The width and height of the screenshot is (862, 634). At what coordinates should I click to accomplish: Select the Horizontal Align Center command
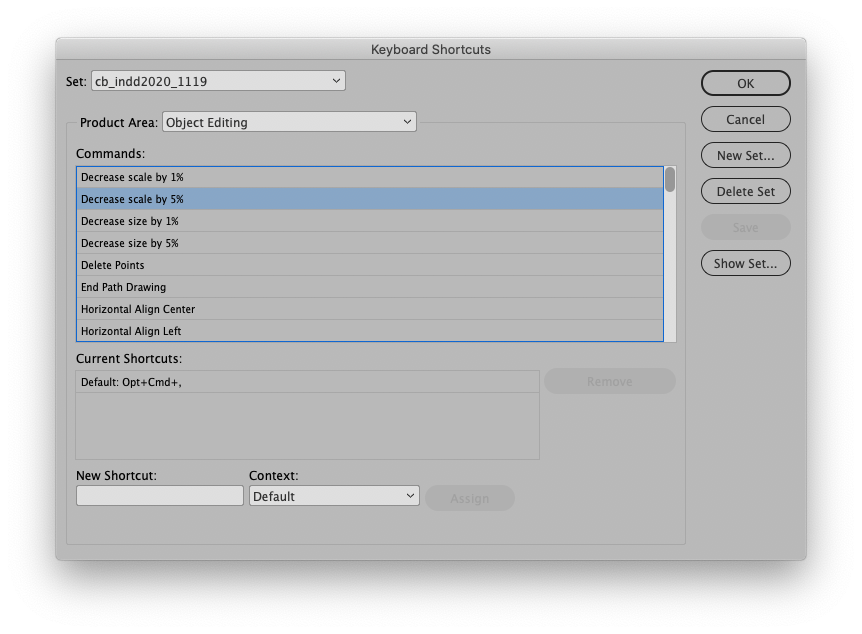coord(370,309)
